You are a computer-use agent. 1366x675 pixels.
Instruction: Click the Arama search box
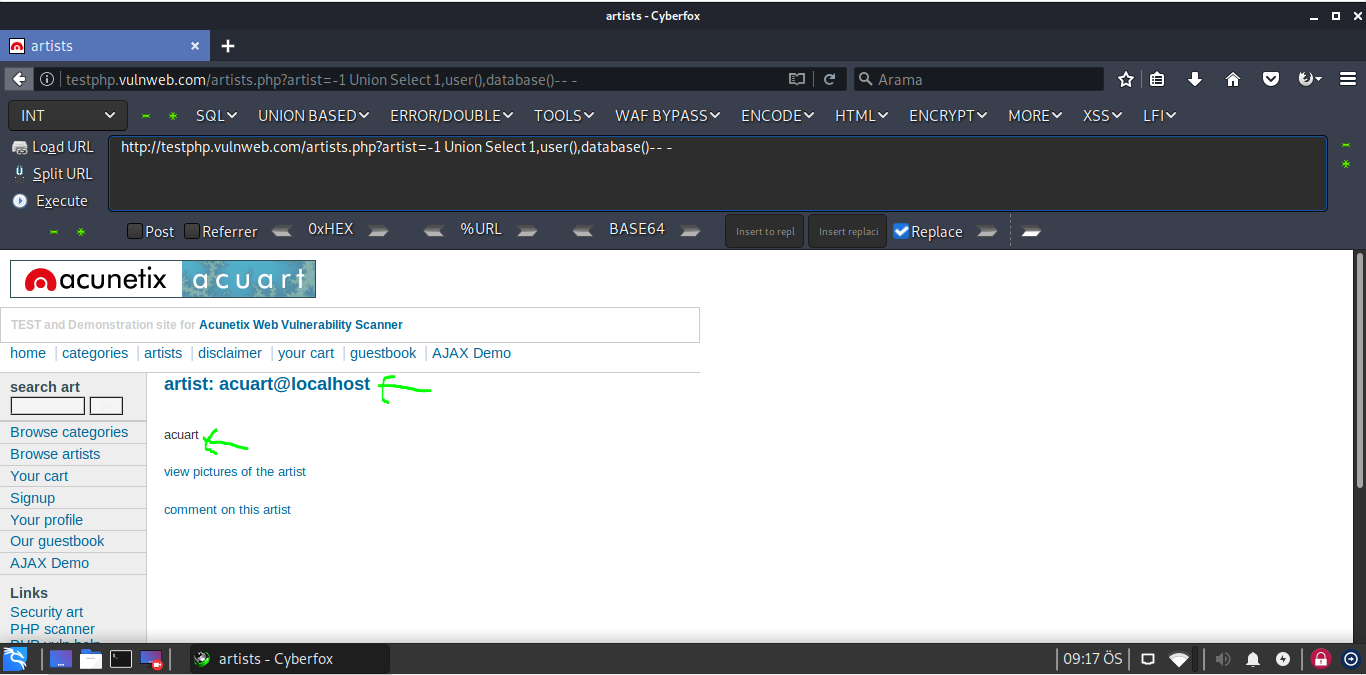(978, 79)
